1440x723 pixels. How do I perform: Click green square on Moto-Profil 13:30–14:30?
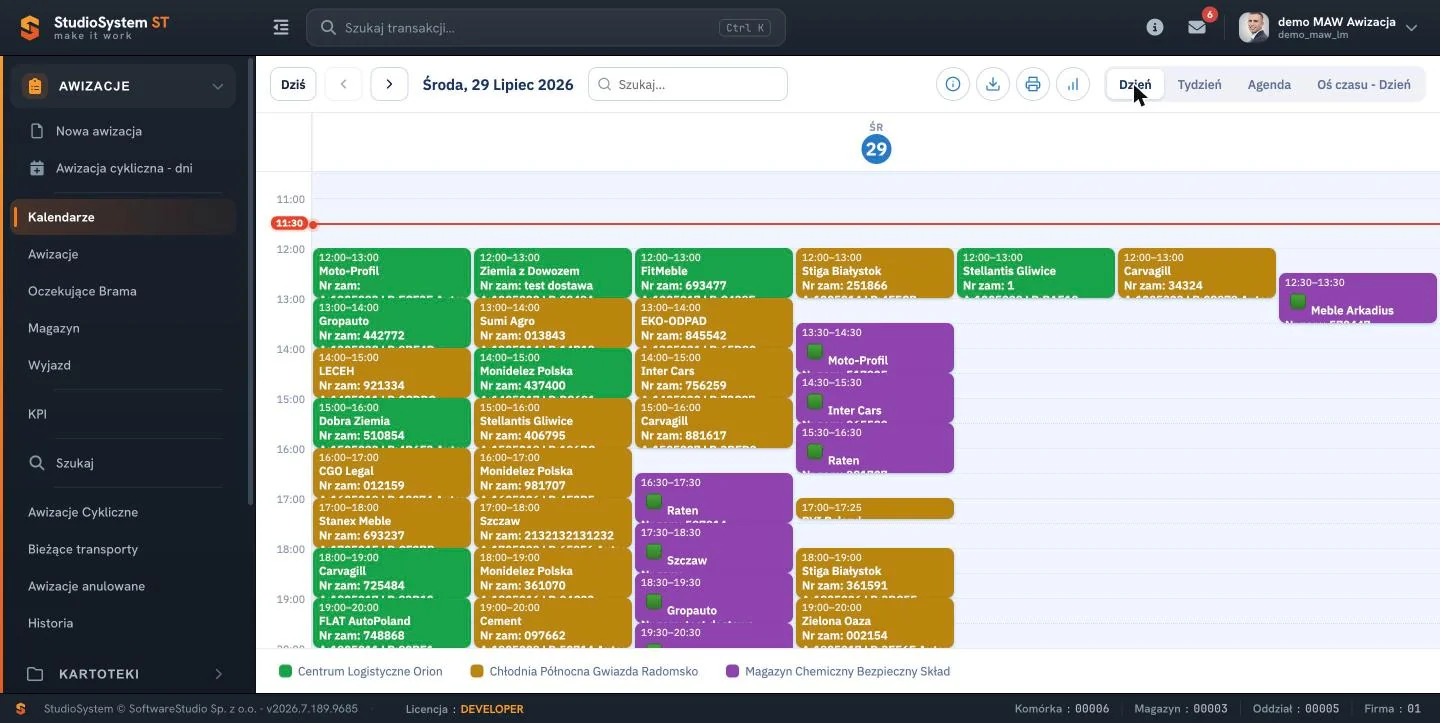click(x=815, y=351)
